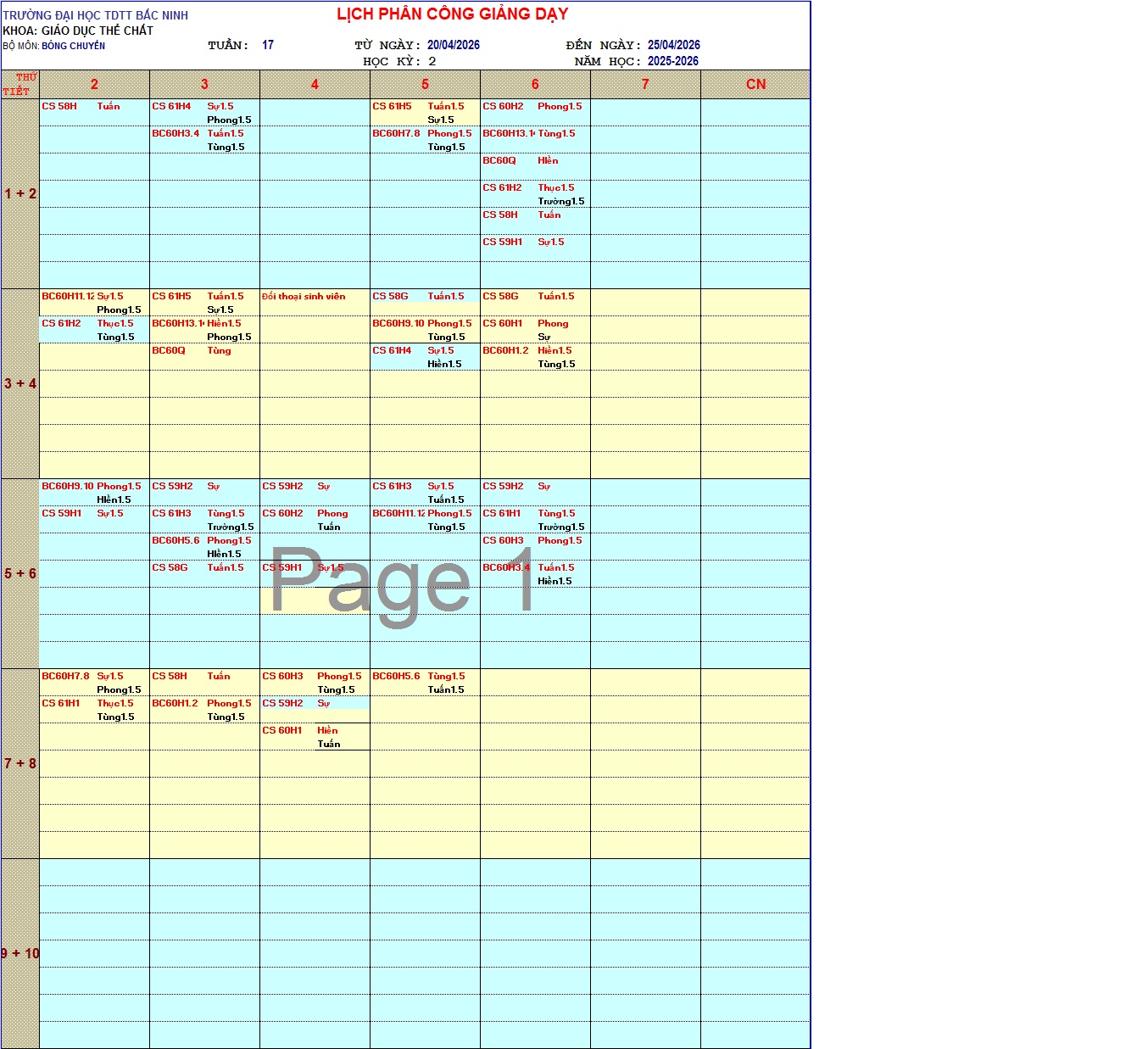Viewport: 1148px width, 1049px height.
Task: Select the TRƯỜNG ĐẠI HỌC TDTT BẮC NINH heading
Action: 95,15
